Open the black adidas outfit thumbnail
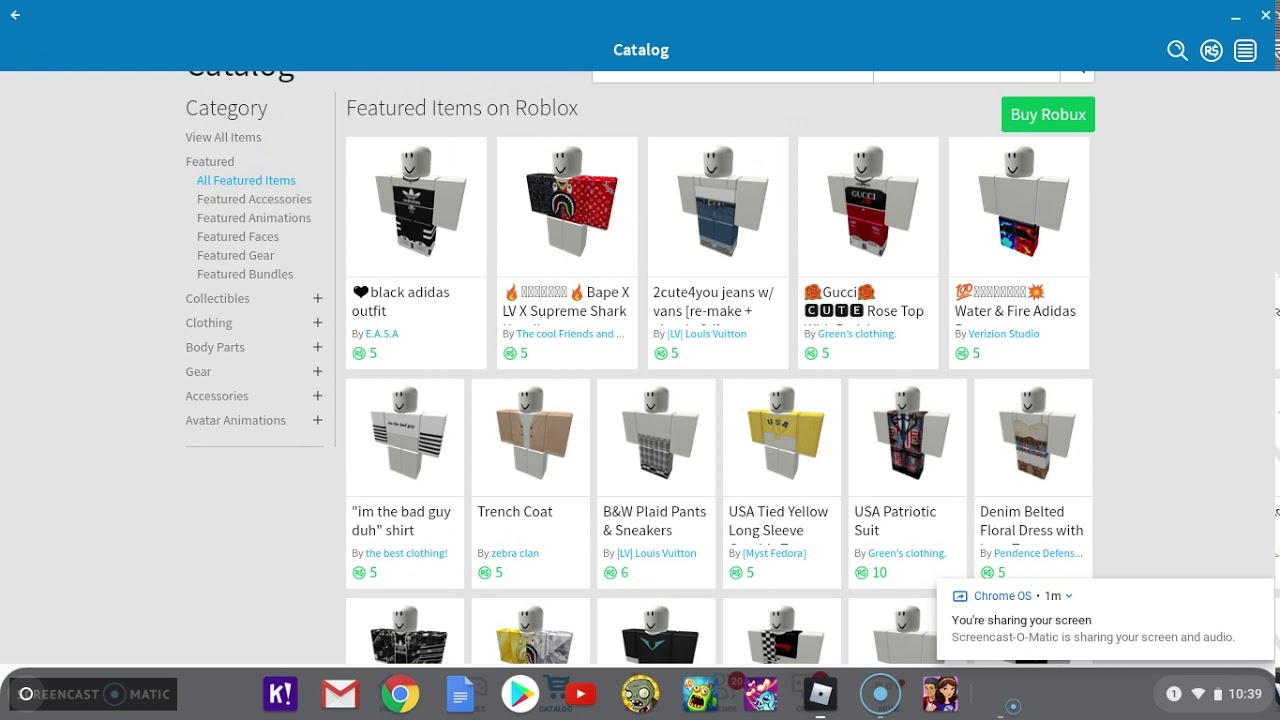 pyautogui.click(x=416, y=207)
